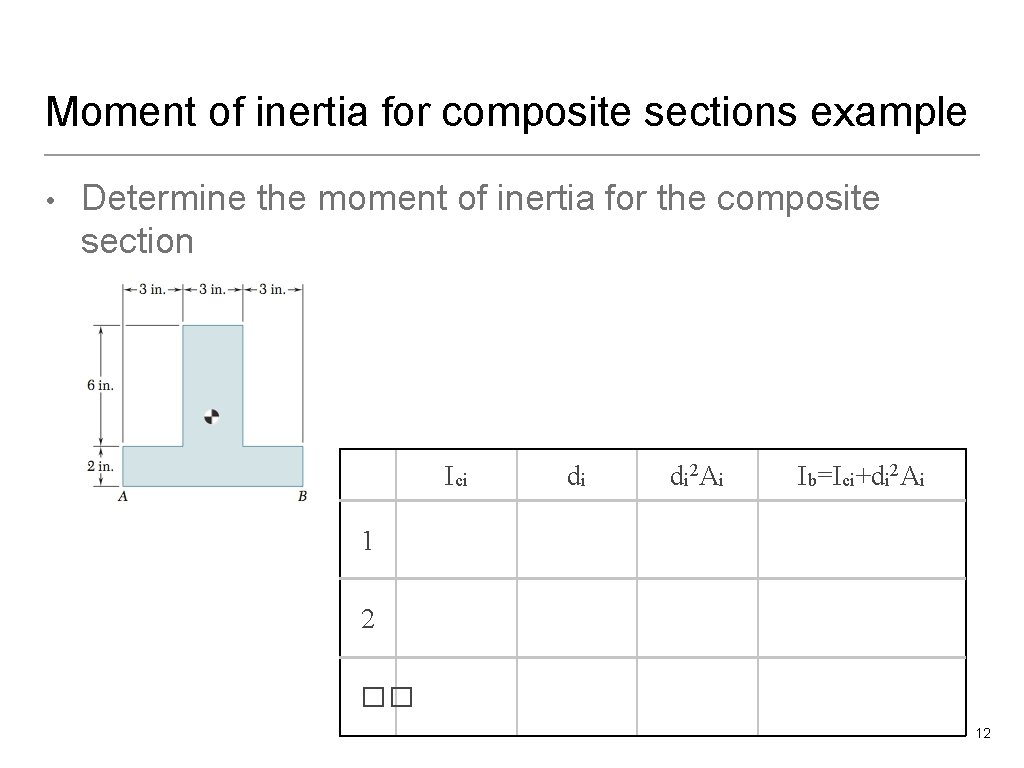
Task: Click the empty di²Ai cell in row 2
Action: [697, 618]
